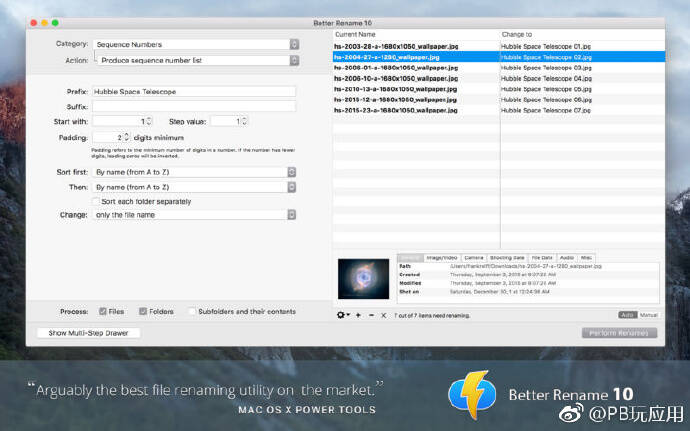Check Subfolders and their contents
Viewport: 690px width, 431px height.
[x=192, y=311]
